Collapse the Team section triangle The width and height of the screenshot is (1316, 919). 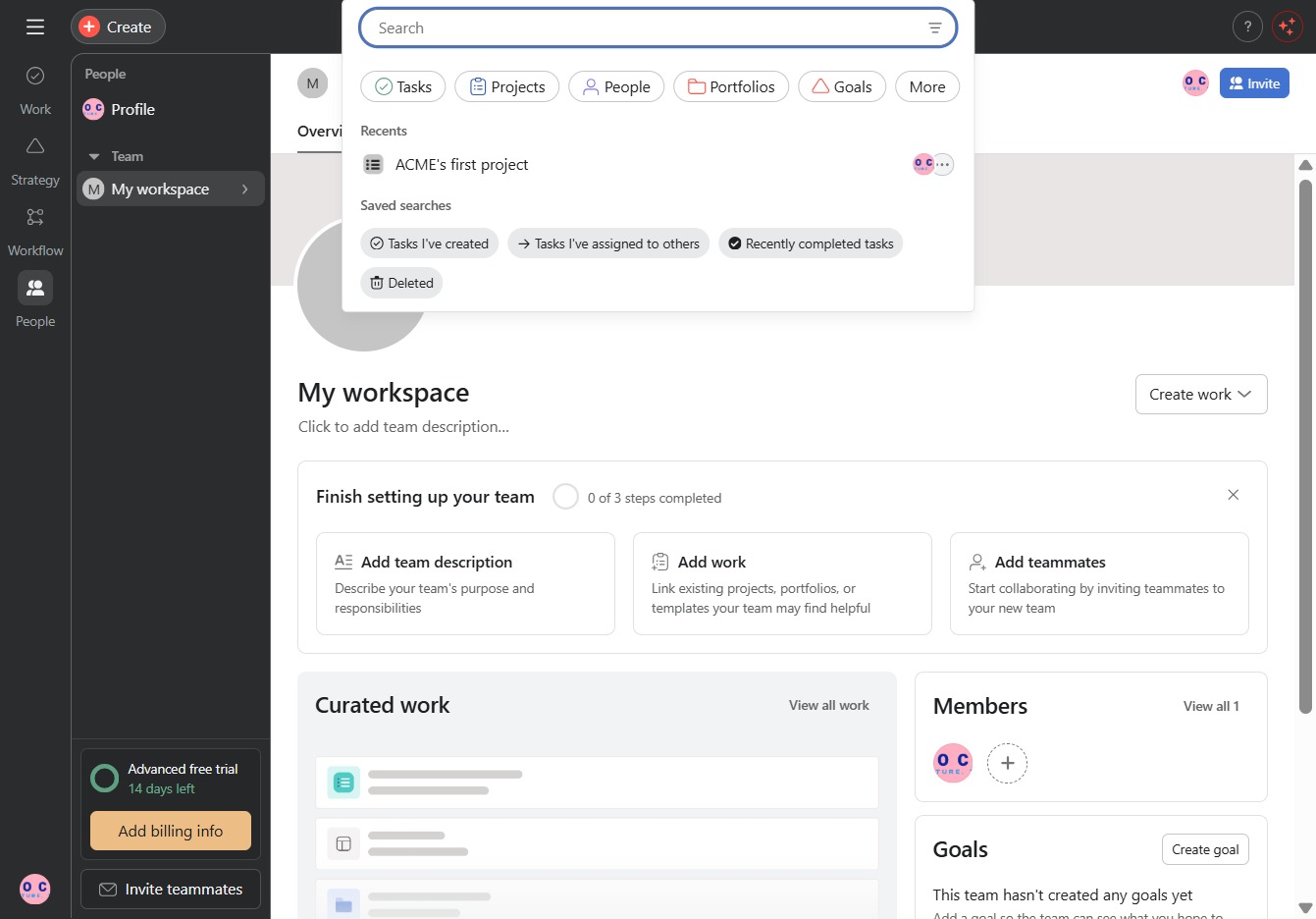point(94,156)
